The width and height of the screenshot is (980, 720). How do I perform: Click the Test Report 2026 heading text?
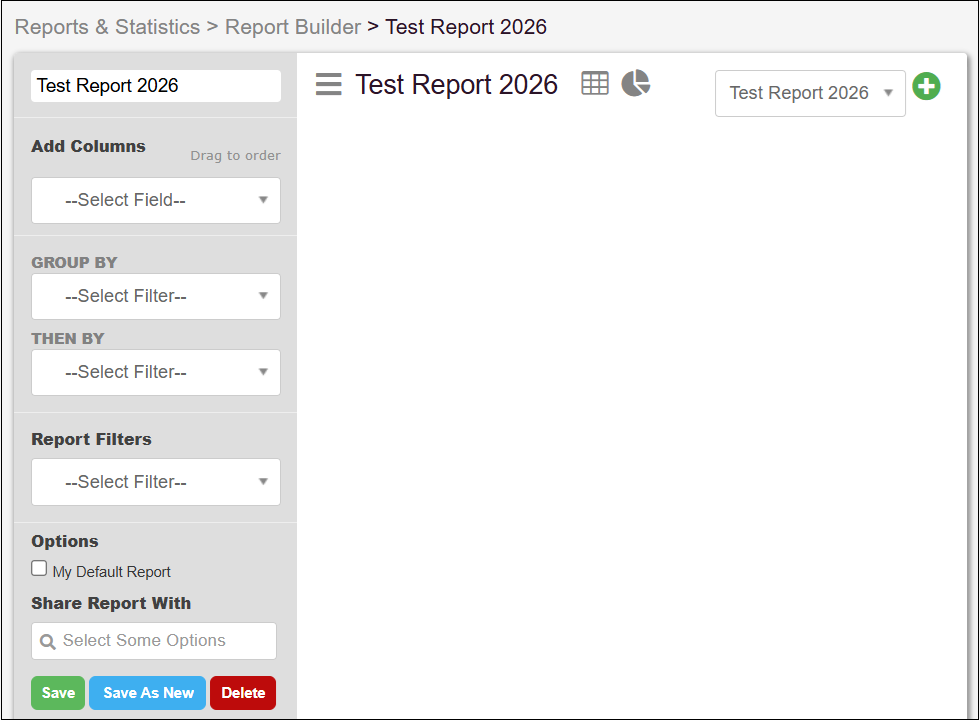(456, 84)
